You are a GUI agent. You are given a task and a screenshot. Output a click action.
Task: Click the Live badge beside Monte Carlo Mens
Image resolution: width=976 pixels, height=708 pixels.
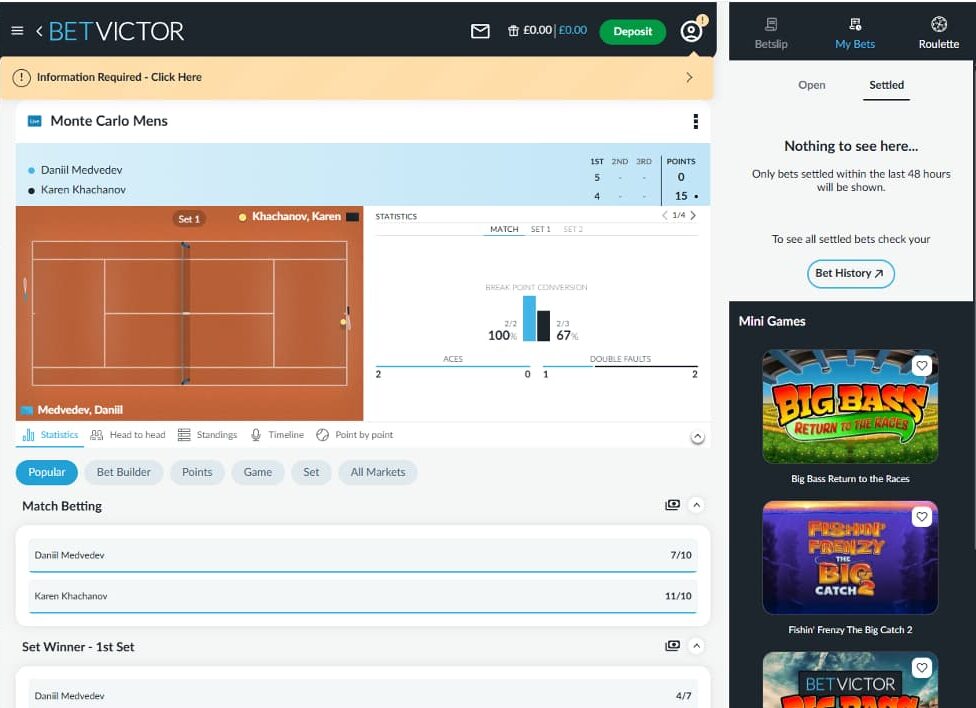pos(35,121)
